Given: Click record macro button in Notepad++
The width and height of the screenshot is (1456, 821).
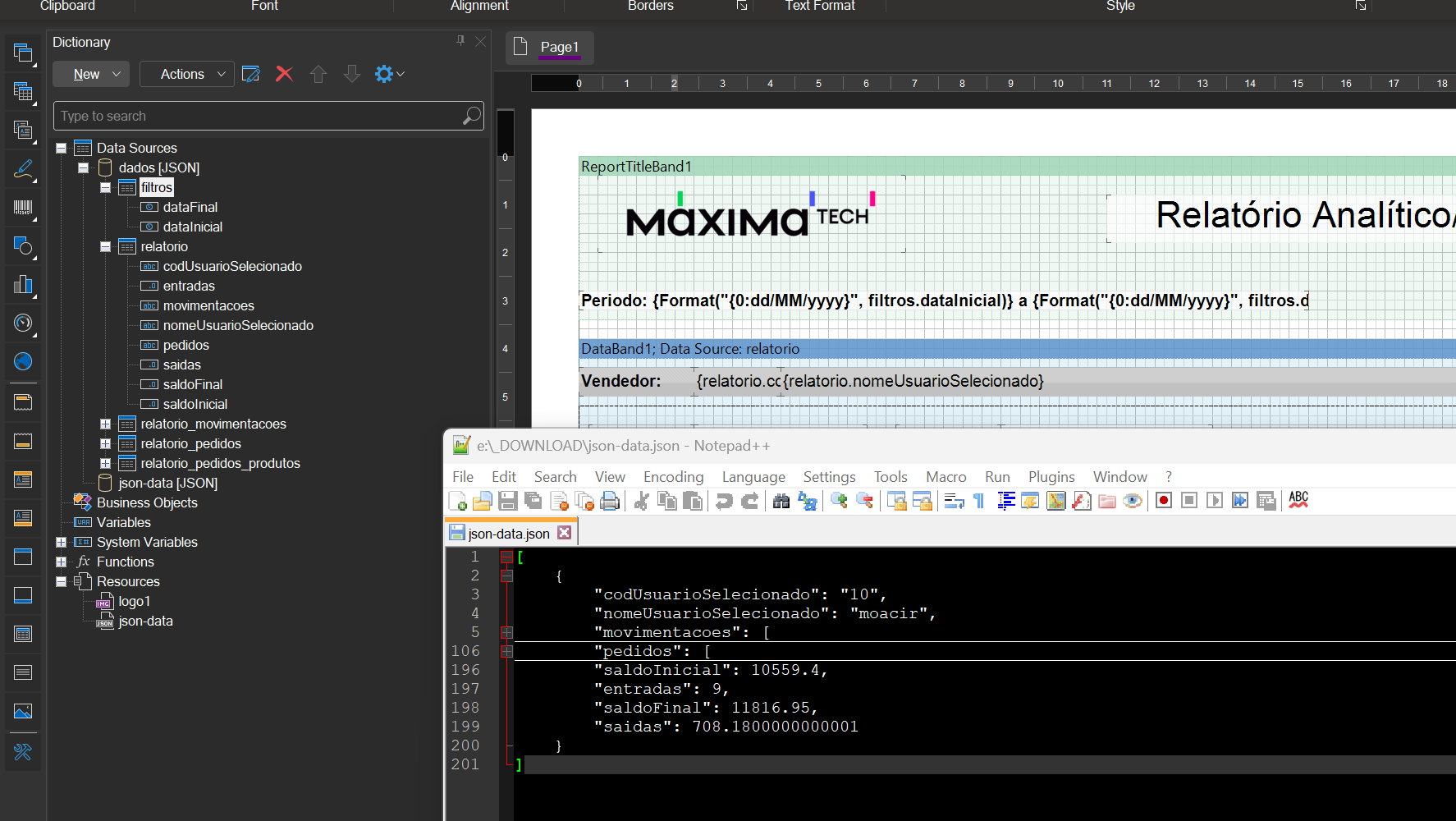Looking at the screenshot, I should (x=1163, y=501).
